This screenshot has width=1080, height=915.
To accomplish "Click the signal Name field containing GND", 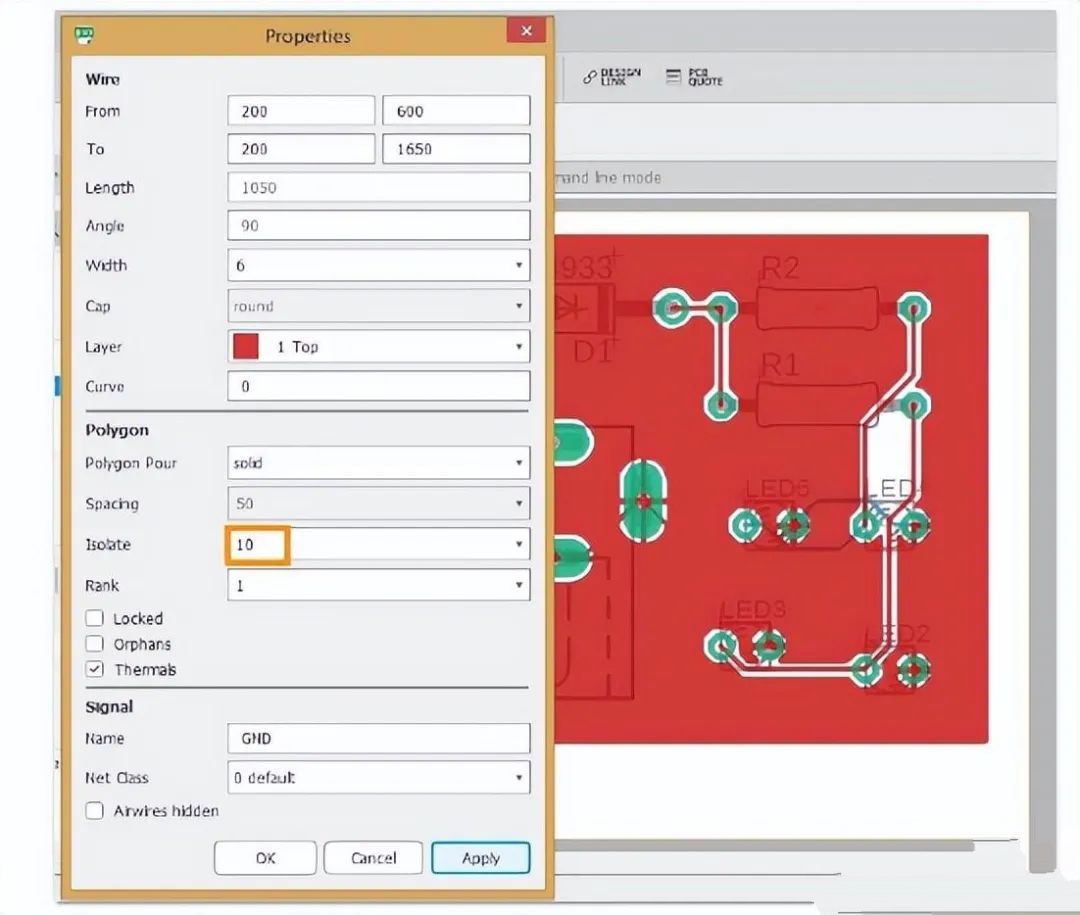I will coord(378,738).
